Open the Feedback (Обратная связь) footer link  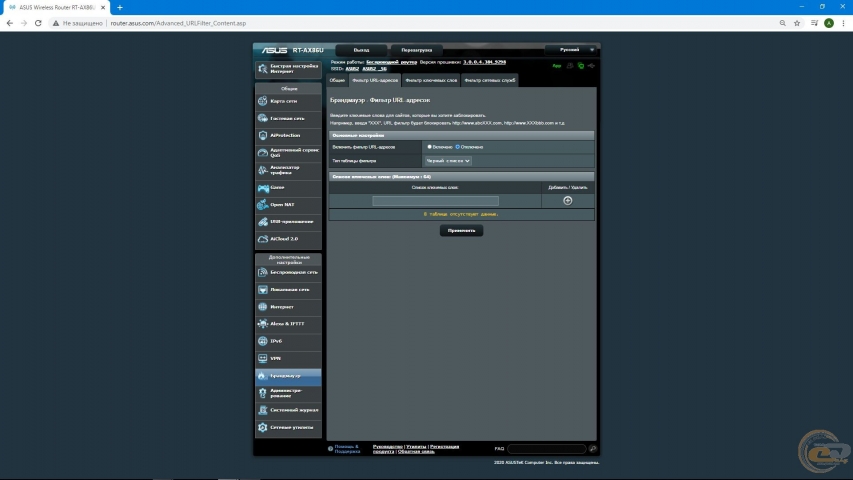coord(416,452)
